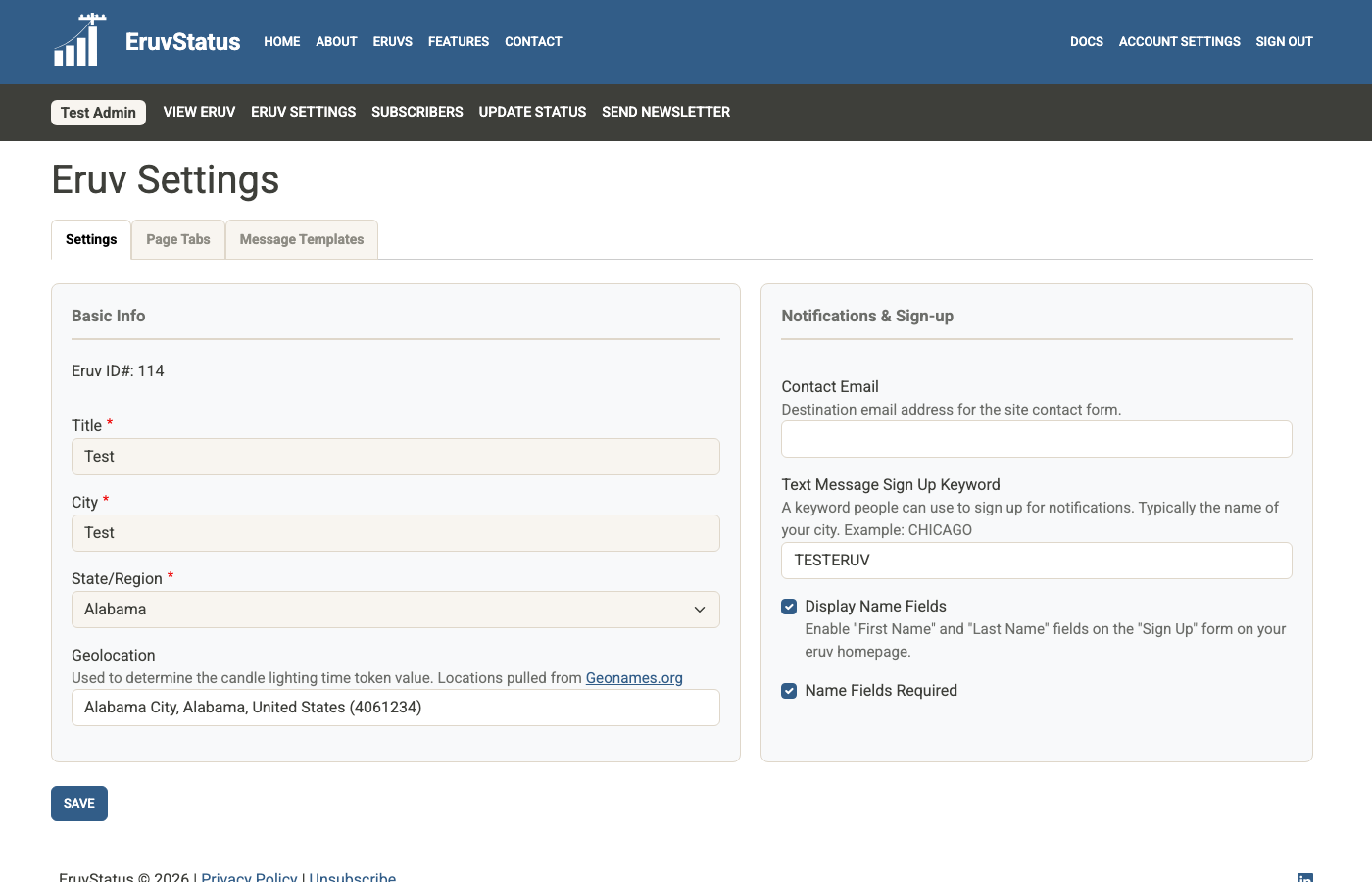Click inside the Contact Email field
Screen dimensions: 1372x882
[x=1036, y=439]
